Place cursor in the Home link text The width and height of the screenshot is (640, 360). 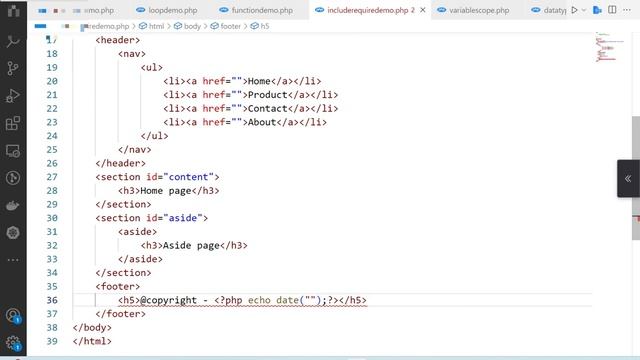[x=259, y=81]
